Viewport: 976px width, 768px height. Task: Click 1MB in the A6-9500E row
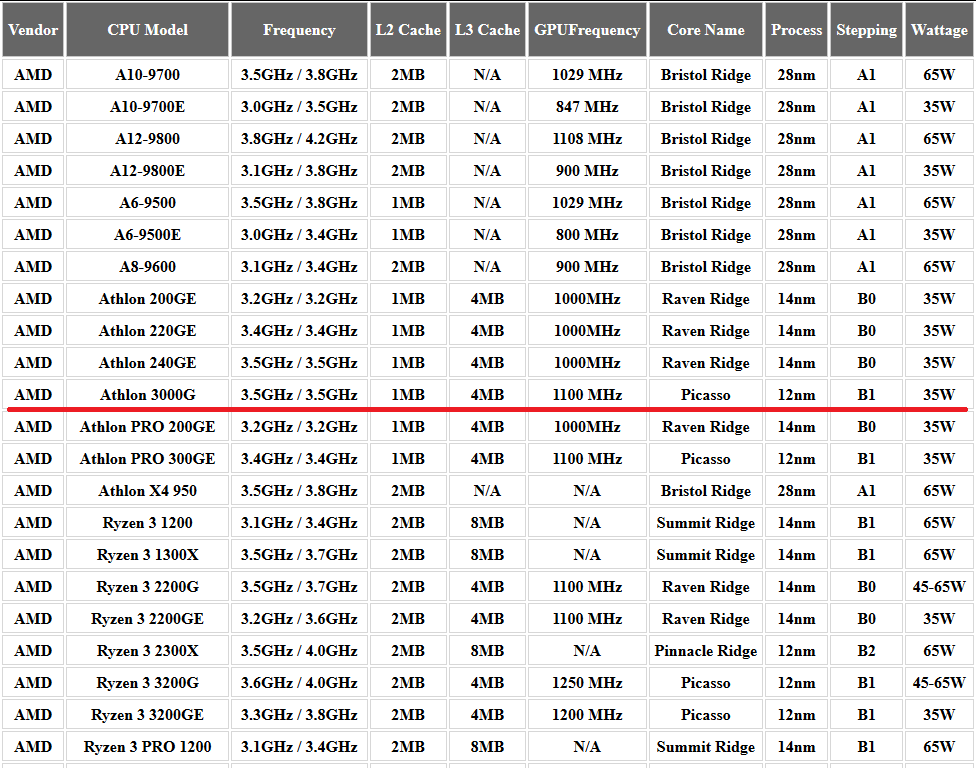tap(408, 235)
